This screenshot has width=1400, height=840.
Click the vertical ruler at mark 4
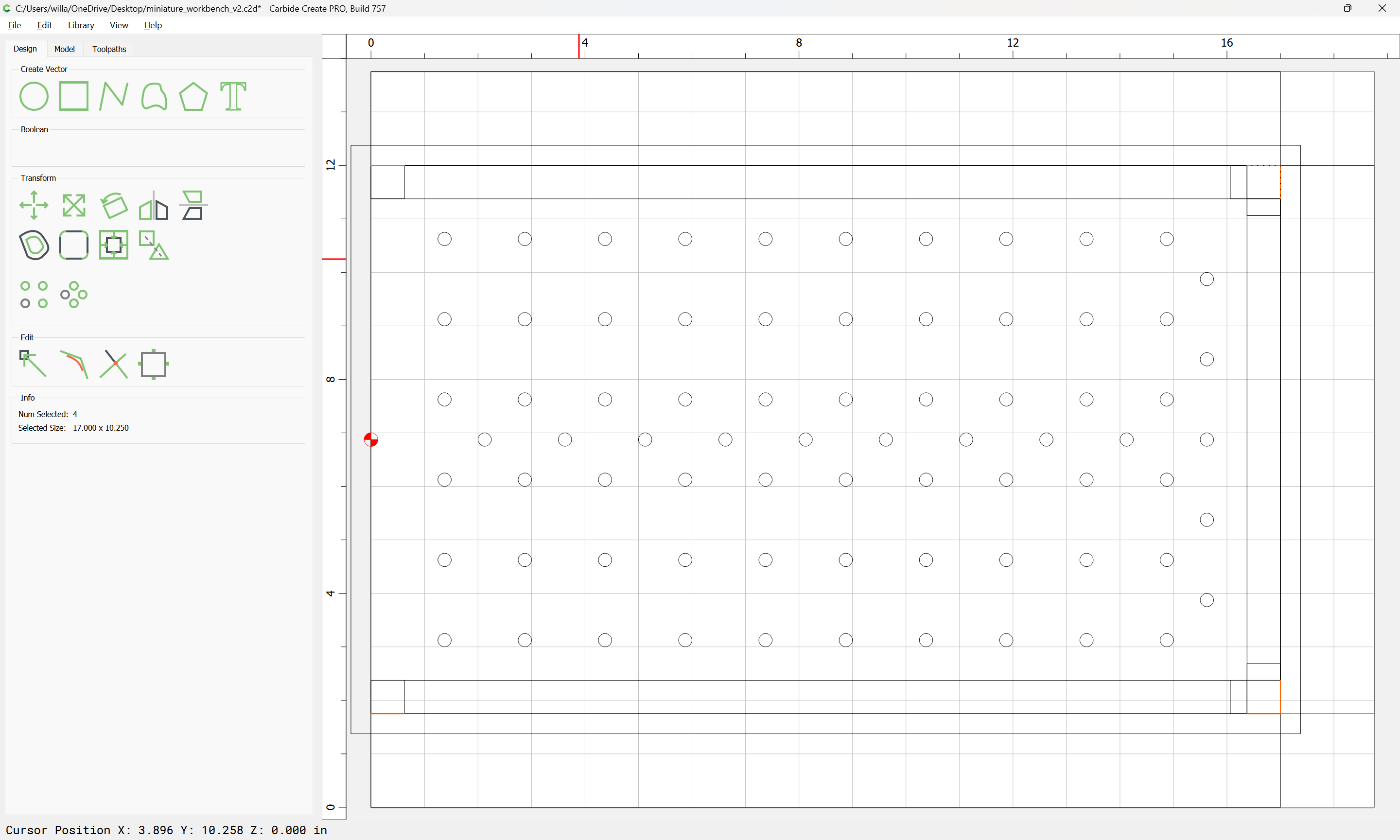pos(331,593)
